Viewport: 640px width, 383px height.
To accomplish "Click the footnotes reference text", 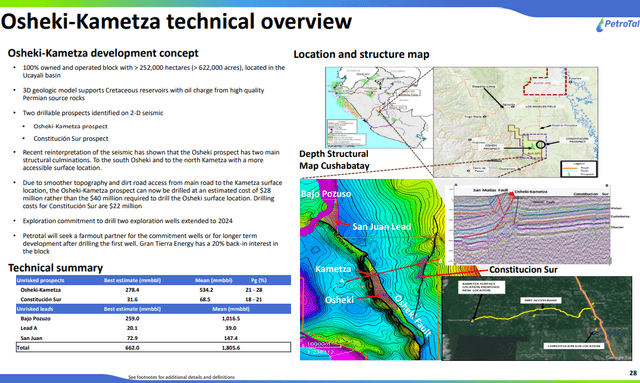I will click(181, 377).
